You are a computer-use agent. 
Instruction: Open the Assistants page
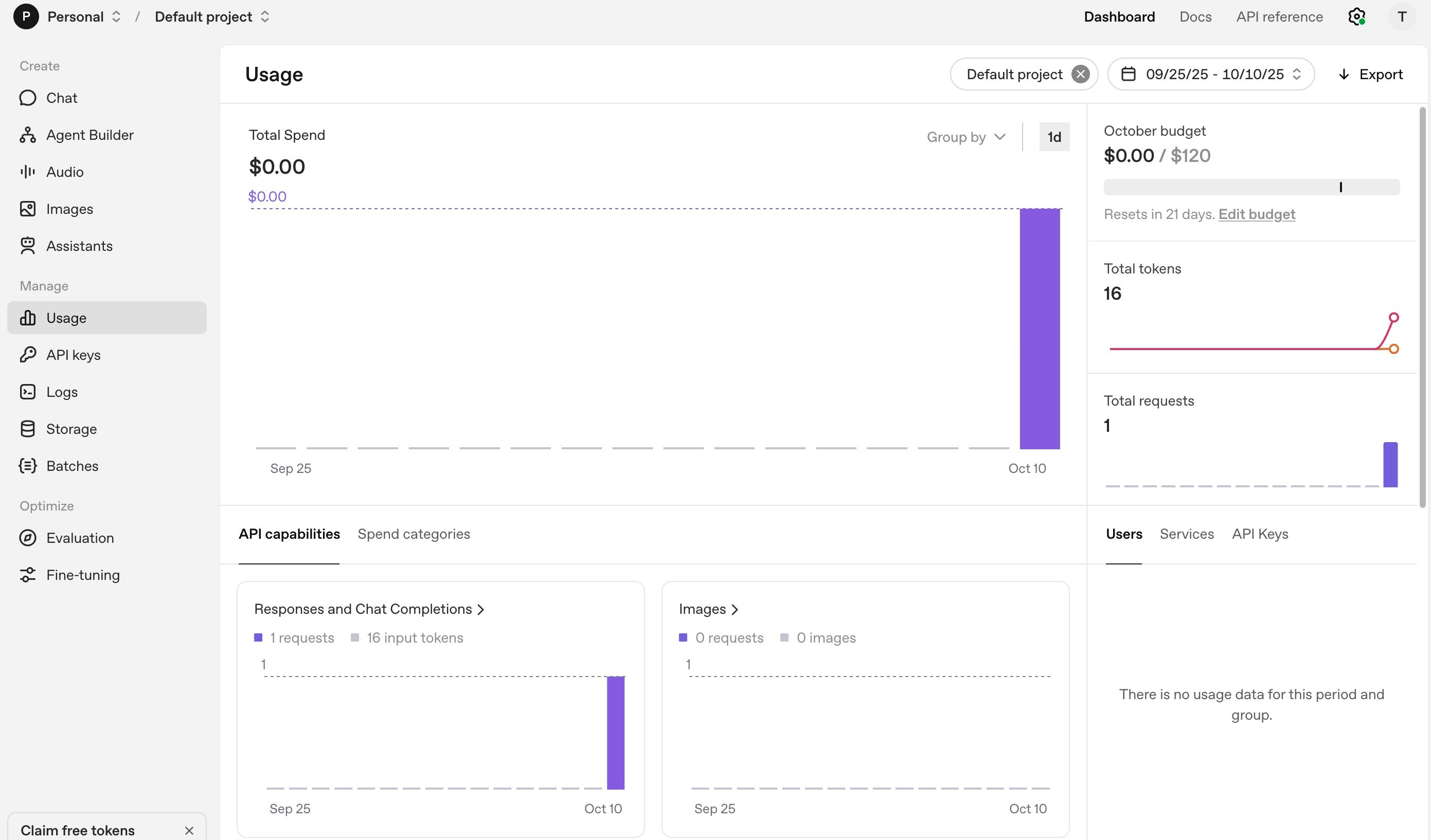[x=79, y=246]
